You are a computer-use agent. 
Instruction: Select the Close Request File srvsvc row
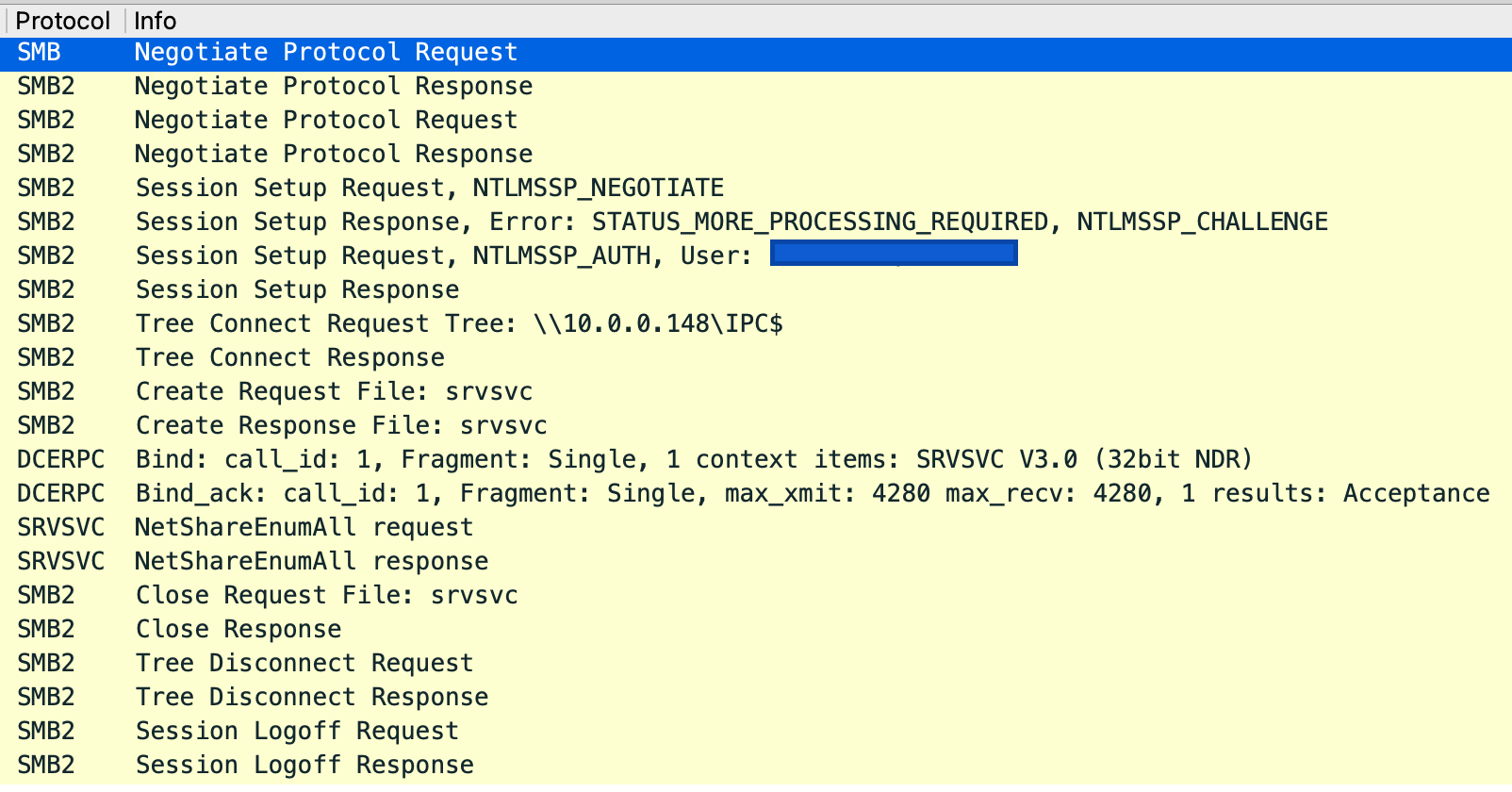pos(326,596)
